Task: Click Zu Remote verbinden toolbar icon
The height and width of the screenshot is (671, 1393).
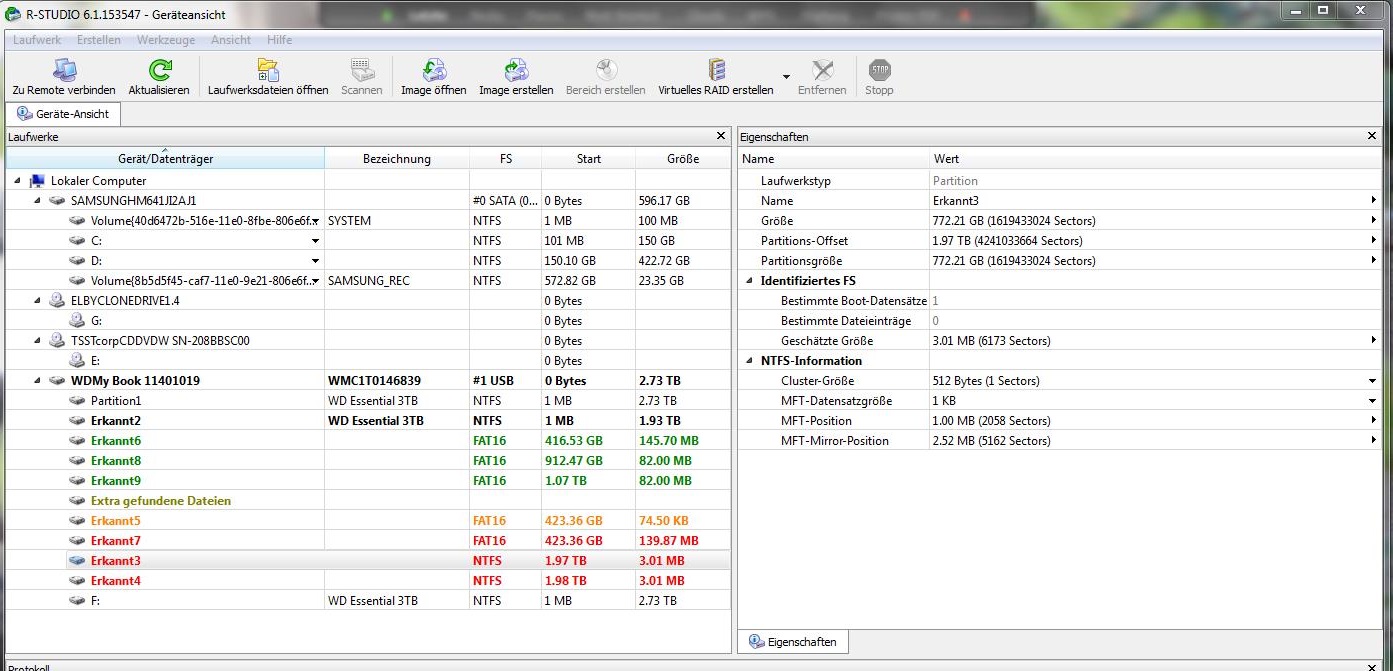Action: coord(64,71)
